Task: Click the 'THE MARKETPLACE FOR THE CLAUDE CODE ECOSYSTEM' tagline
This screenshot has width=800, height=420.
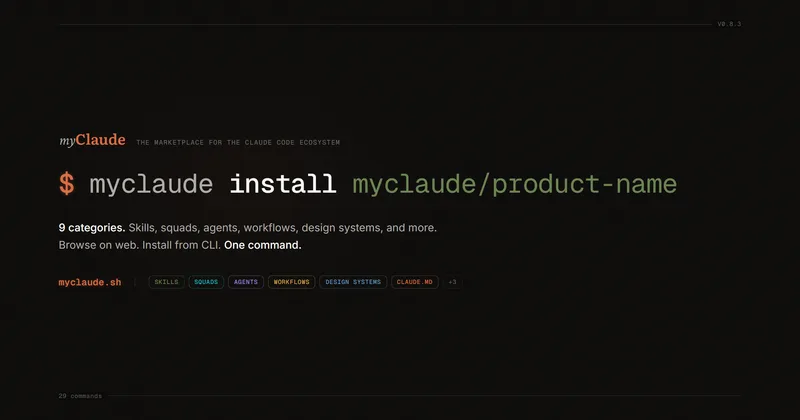Action: (238, 142)
